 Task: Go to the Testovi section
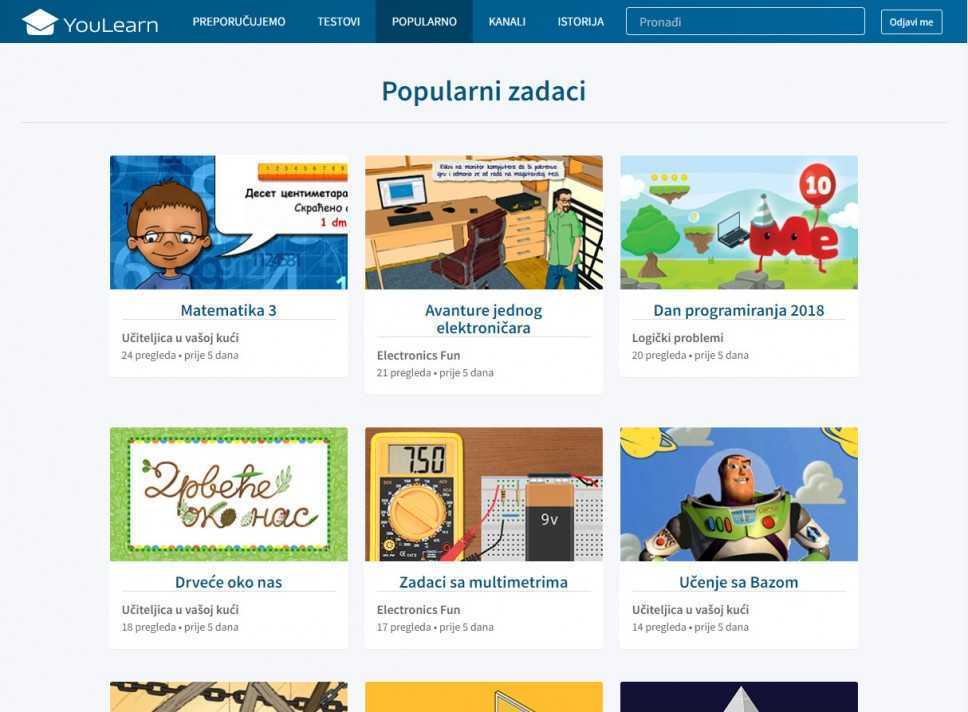338,22
